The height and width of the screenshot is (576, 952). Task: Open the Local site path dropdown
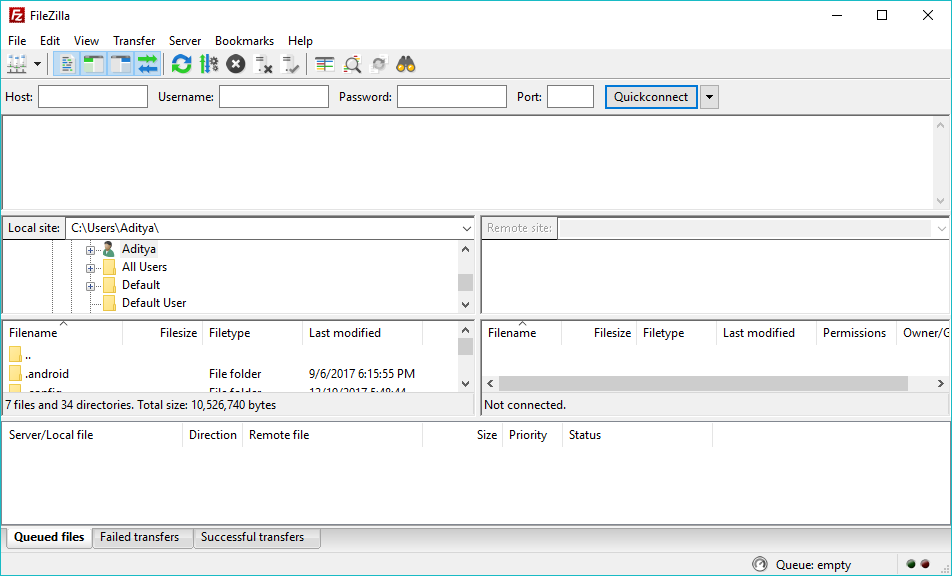pyautogui.click(x=466, y=228)
